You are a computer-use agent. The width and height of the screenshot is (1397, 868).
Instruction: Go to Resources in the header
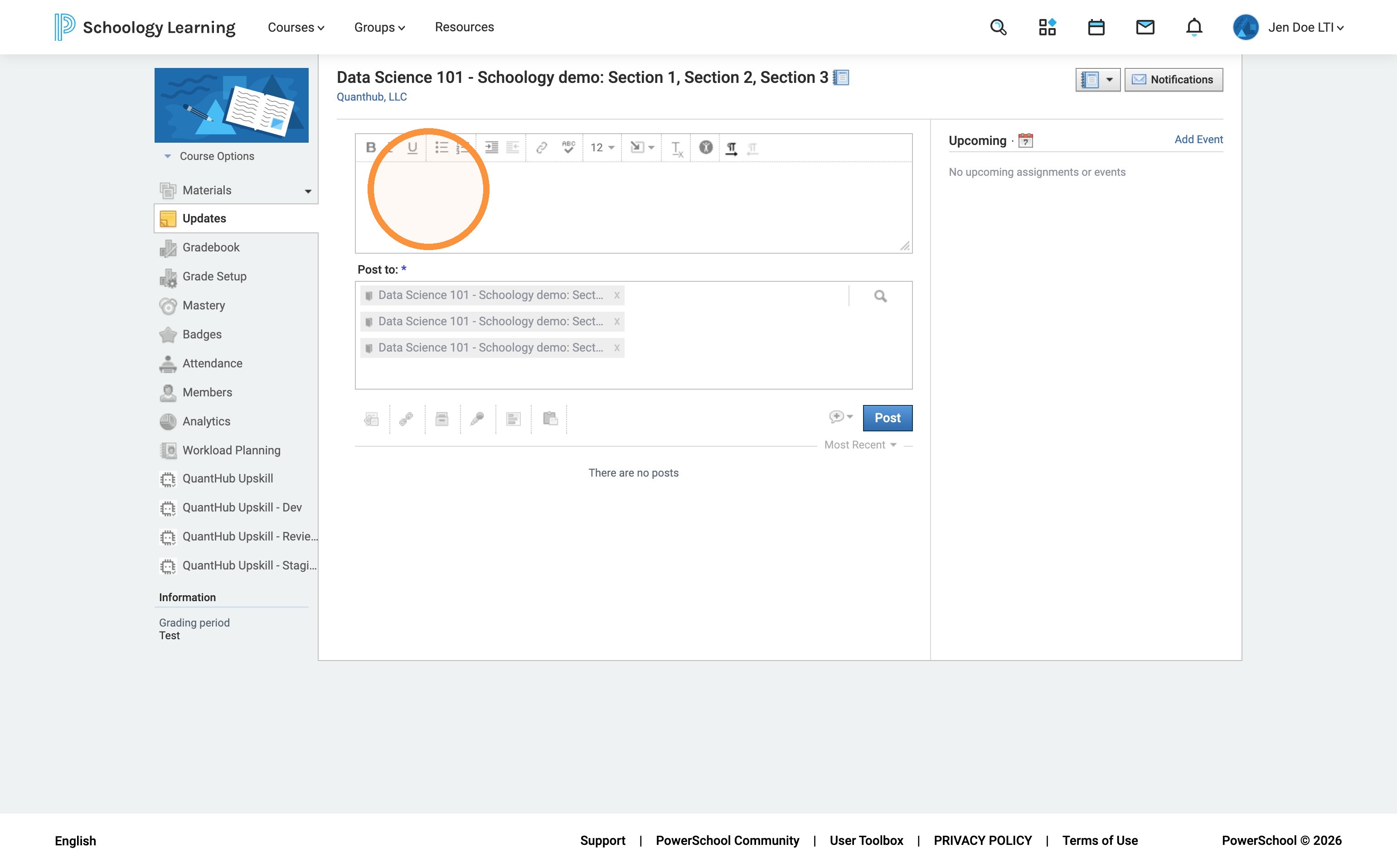click(464, 27)
